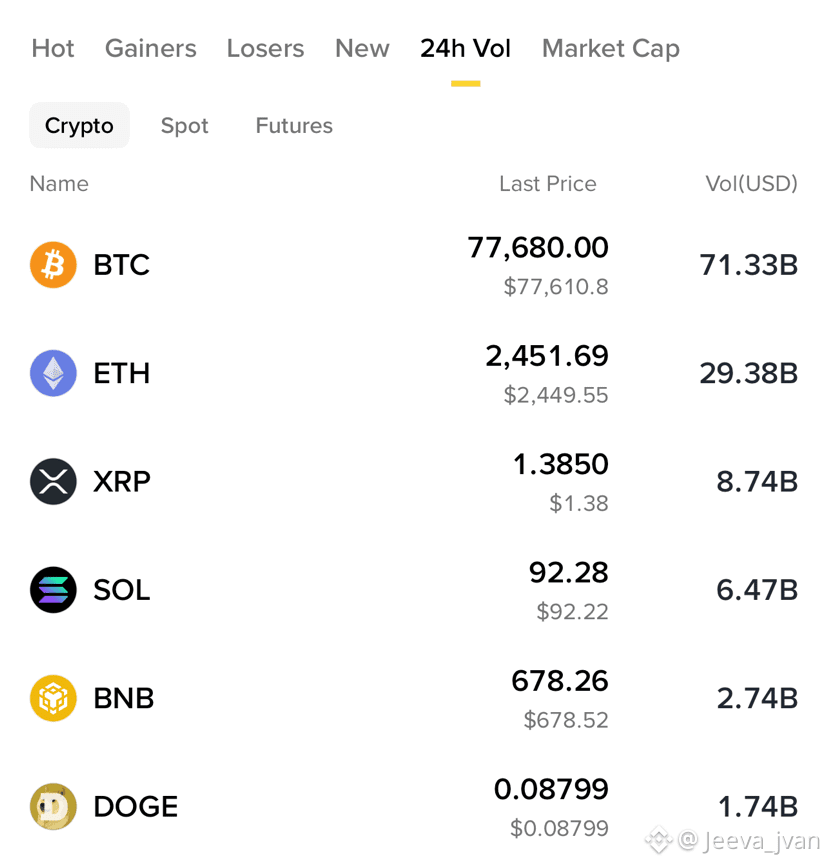Select the Crypto filter pill
Image resolution: width=828 pixels, height=865 pixels.
click(79, 125)
